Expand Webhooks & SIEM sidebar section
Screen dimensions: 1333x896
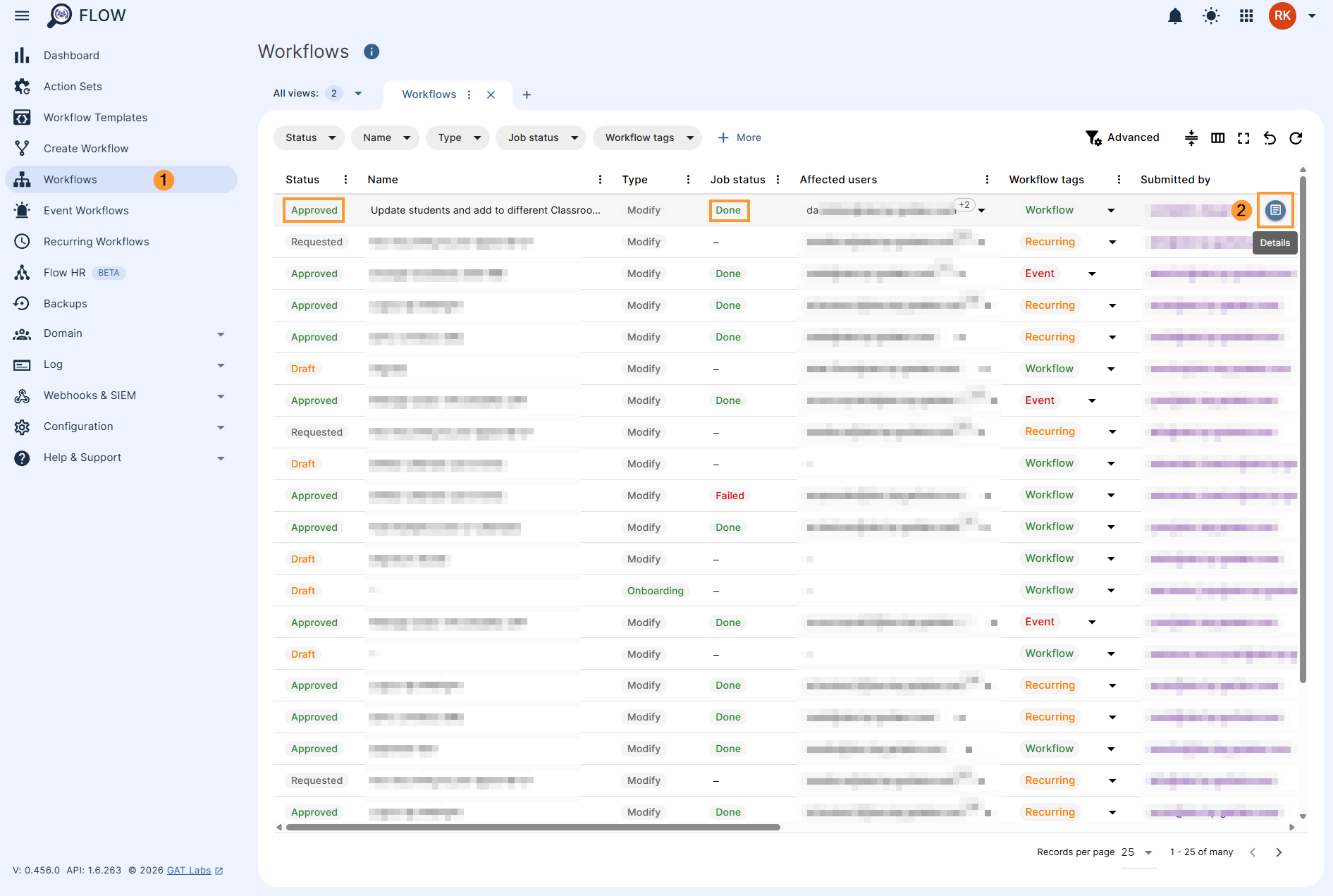pos(221,396)
